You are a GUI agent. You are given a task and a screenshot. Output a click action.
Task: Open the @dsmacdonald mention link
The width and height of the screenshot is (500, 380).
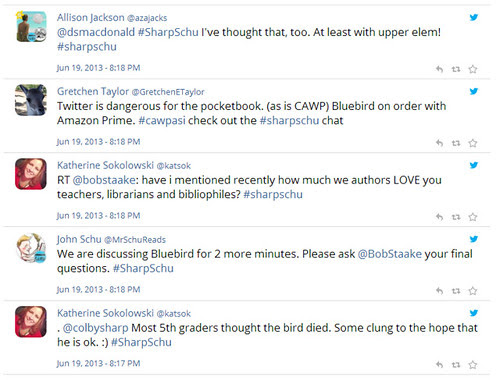coord(96,32)
